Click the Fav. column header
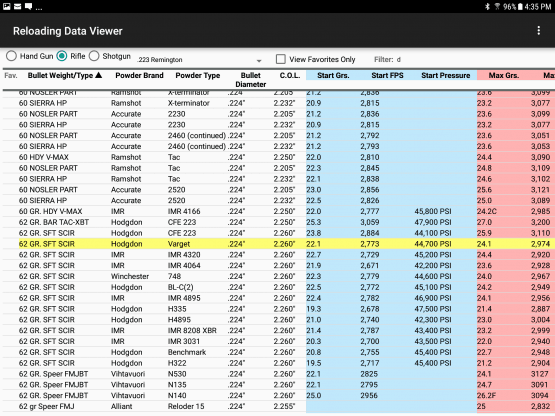Viewport: 555px width, 416px height. [x=11, y=75]
